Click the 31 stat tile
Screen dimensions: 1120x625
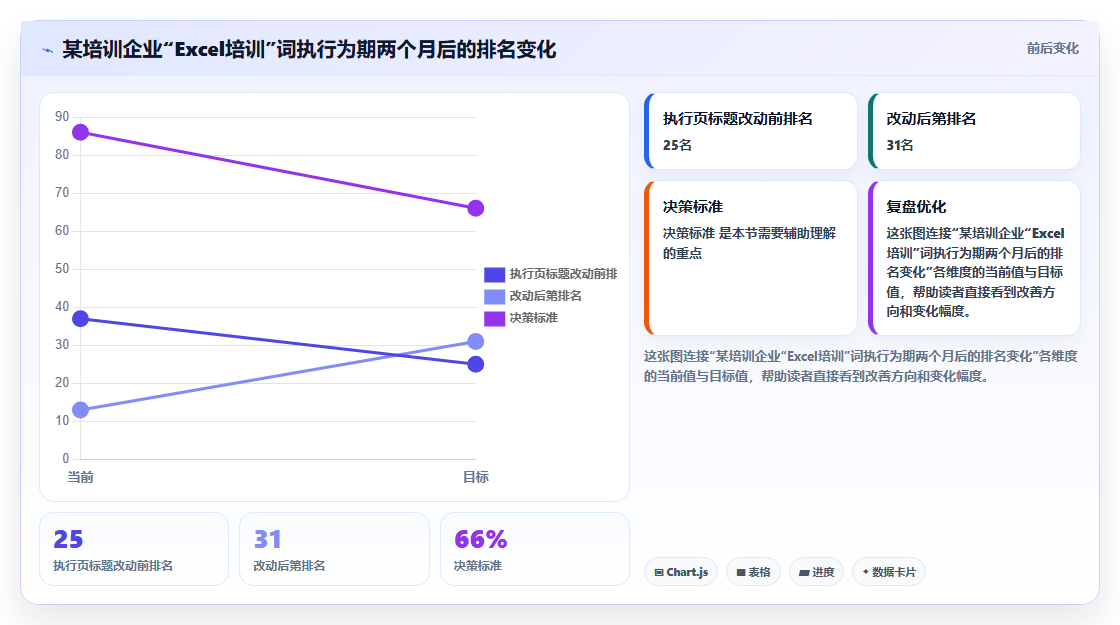click(334, 549)
